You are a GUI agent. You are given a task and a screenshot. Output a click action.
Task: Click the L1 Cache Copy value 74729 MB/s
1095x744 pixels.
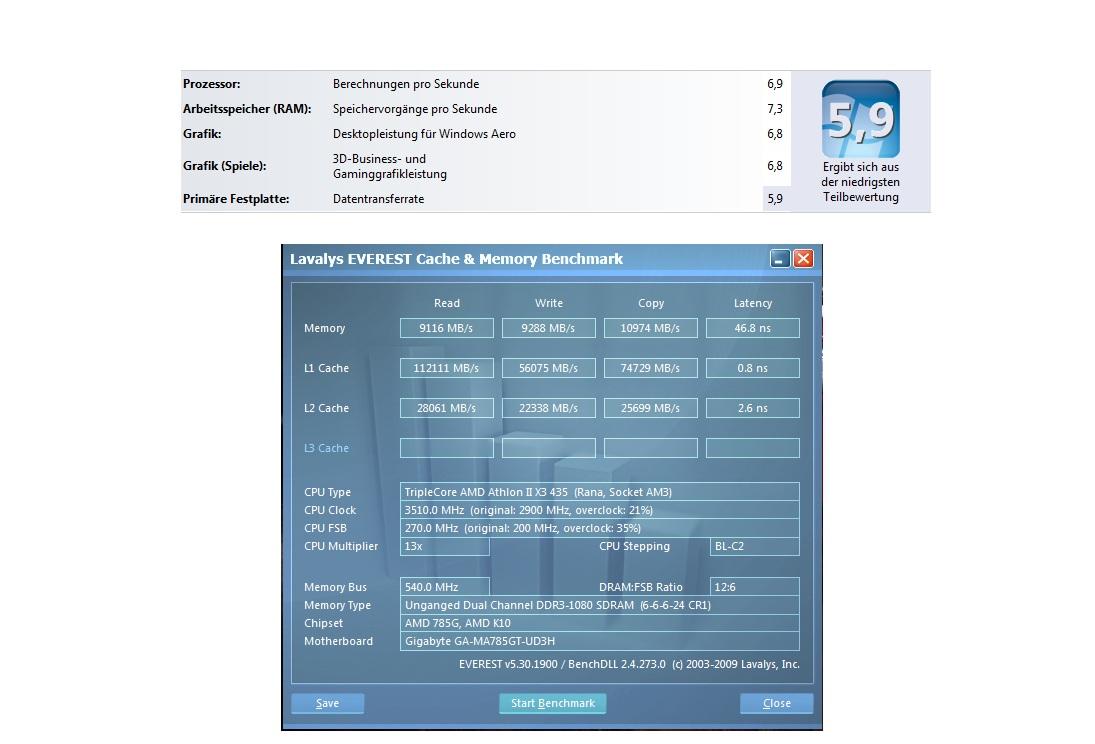[650, 368]
